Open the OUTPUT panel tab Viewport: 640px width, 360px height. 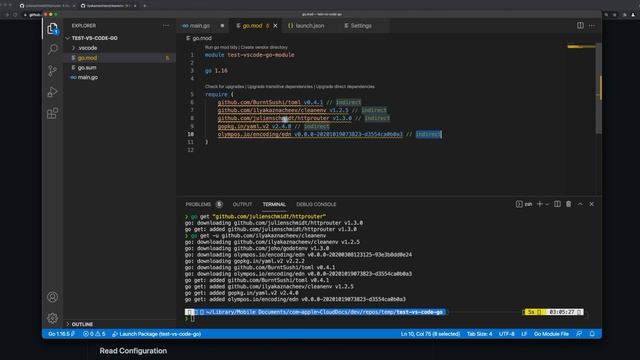pyautogui.click(x=242, y=204)
